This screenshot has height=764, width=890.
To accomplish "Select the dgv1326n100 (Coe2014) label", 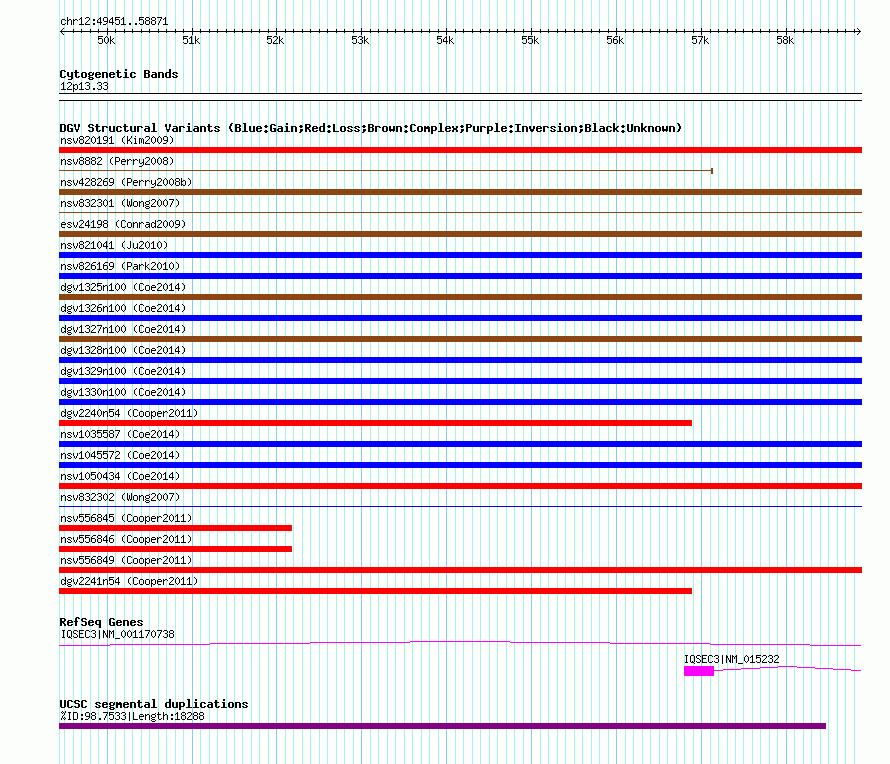I will point(123,308).
